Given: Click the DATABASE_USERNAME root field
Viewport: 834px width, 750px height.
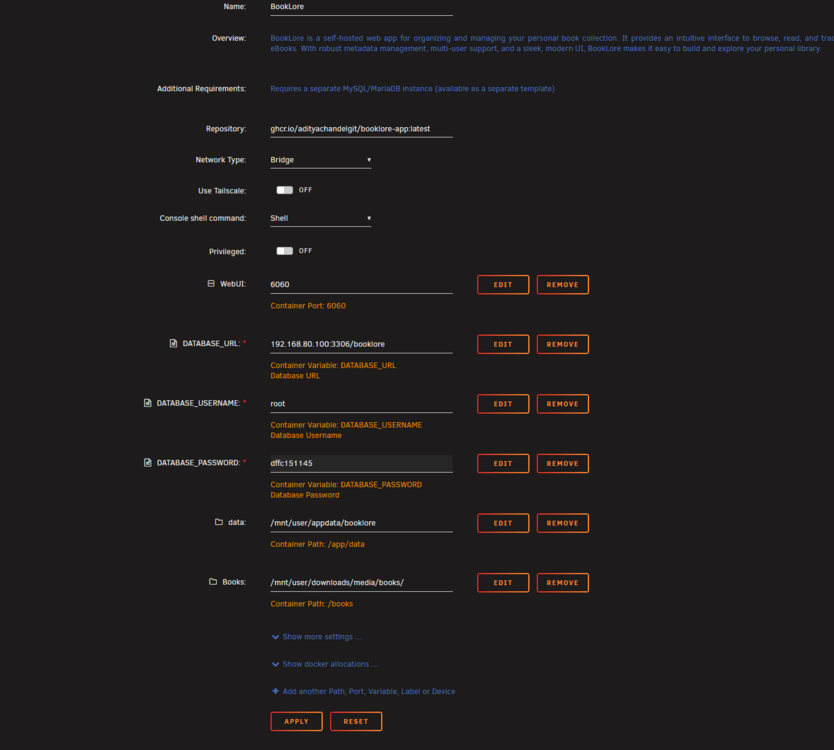Looking at the screenshot, I should click(361, 403).
